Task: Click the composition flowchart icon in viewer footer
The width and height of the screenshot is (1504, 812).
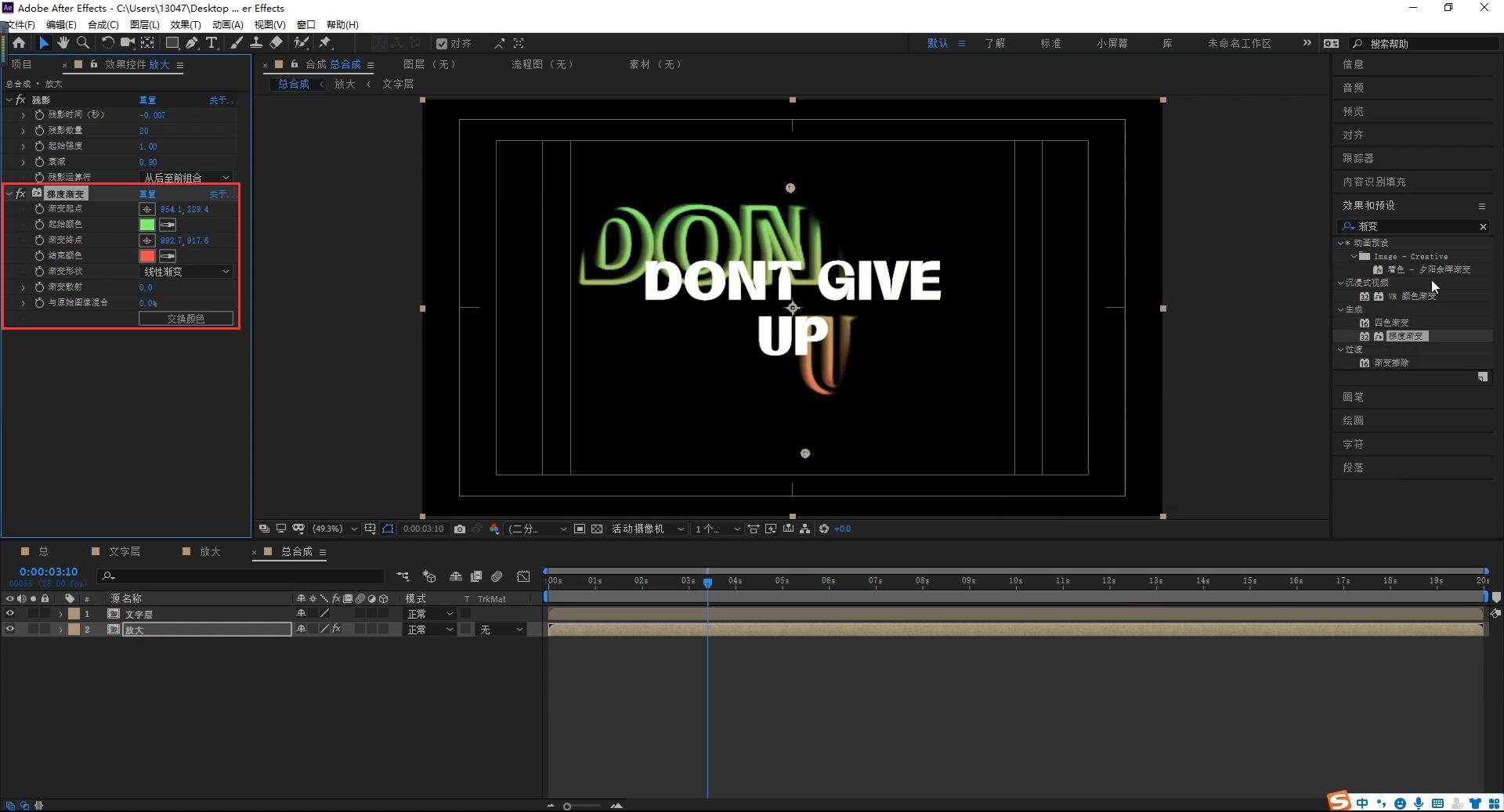Action: [805, 529]
